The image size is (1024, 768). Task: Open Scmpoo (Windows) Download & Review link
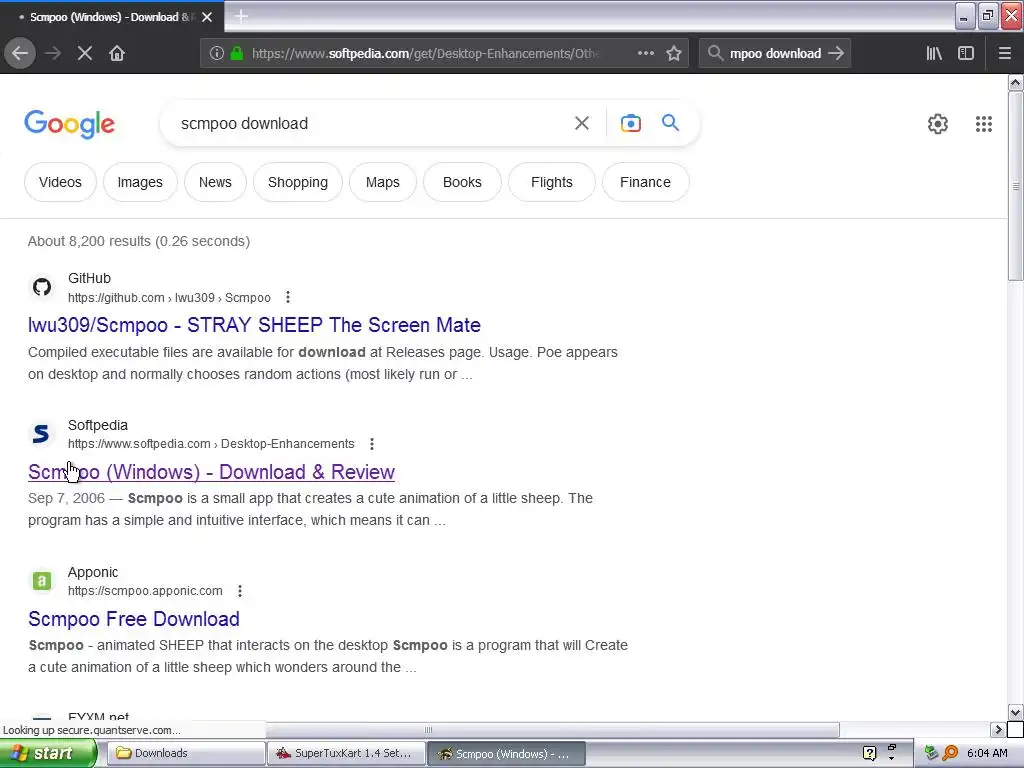[x=212, y=472]
